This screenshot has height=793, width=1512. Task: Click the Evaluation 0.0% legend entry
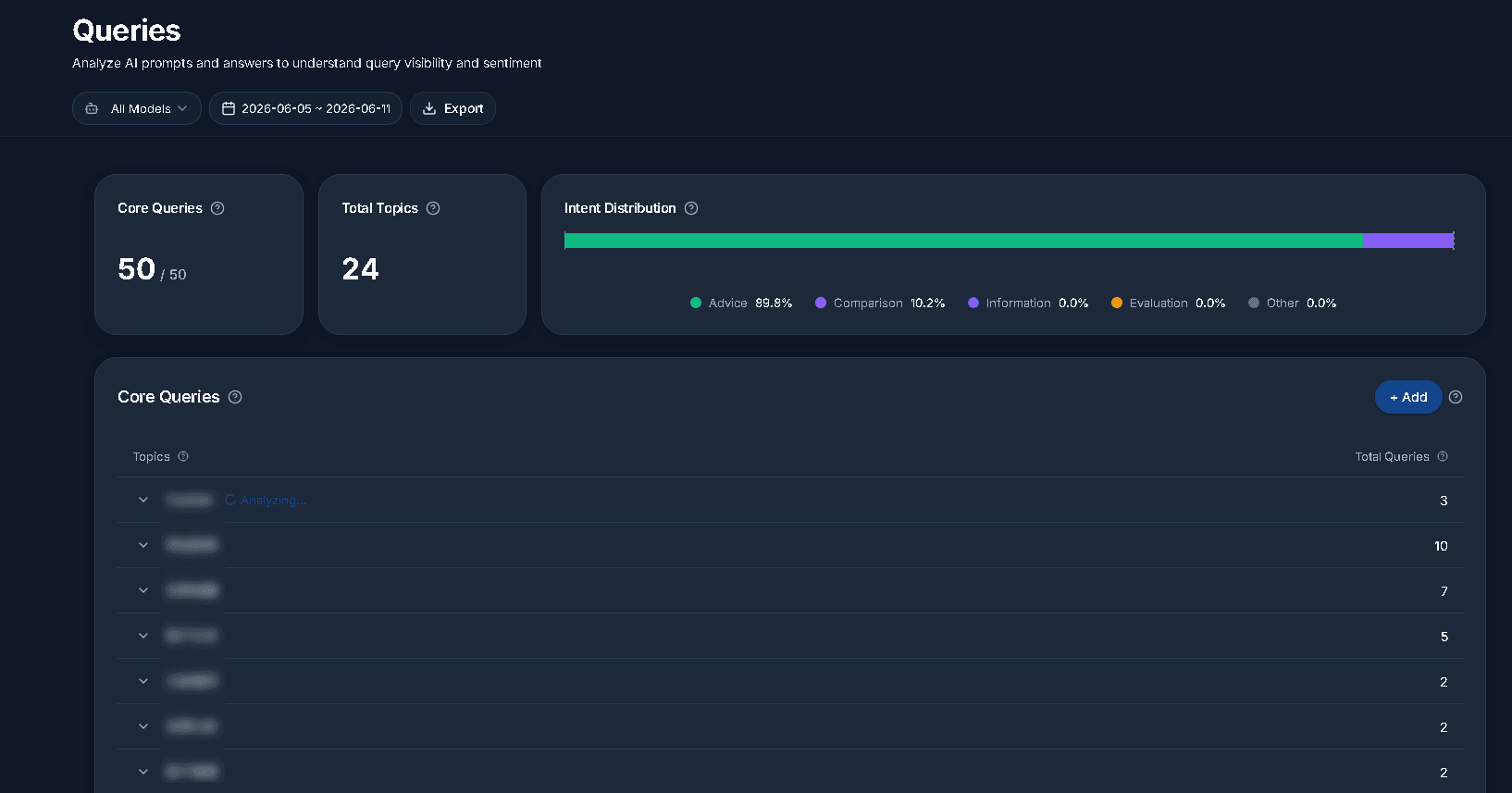1168,303
